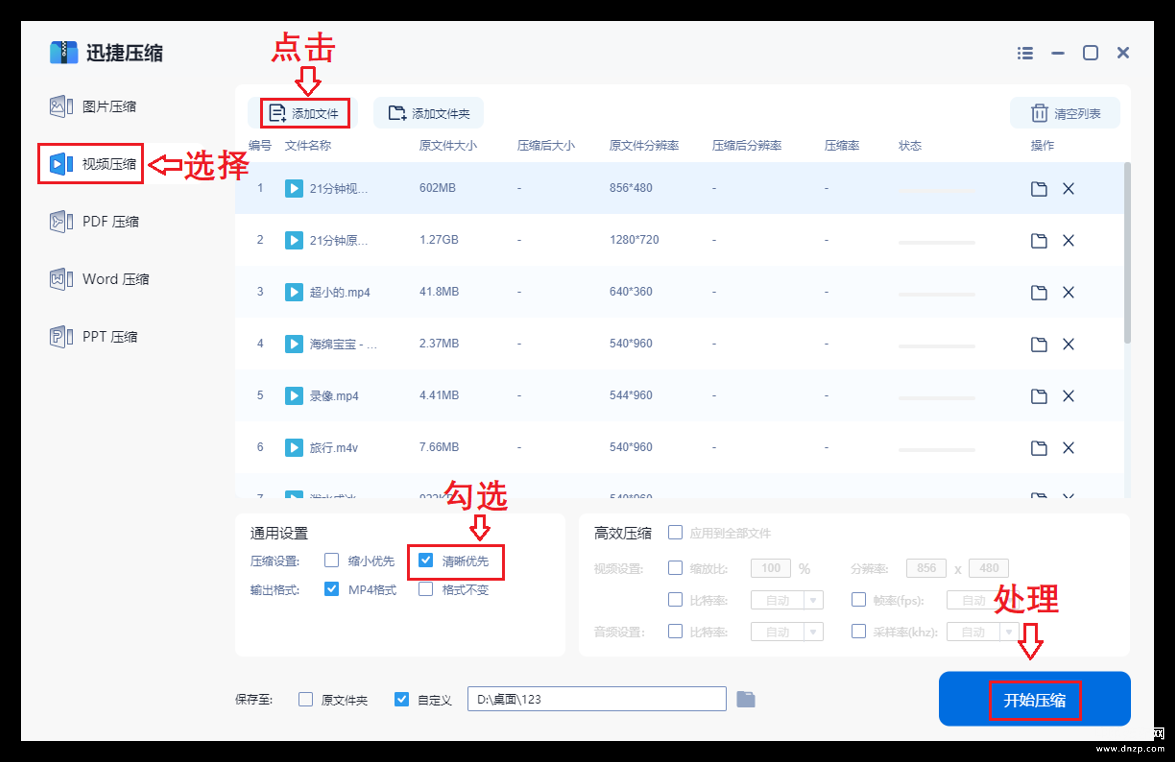Click the video icon beside 21分钟视… in row 1
Screen dimensions: 1175x762
[x=294, y=188]
